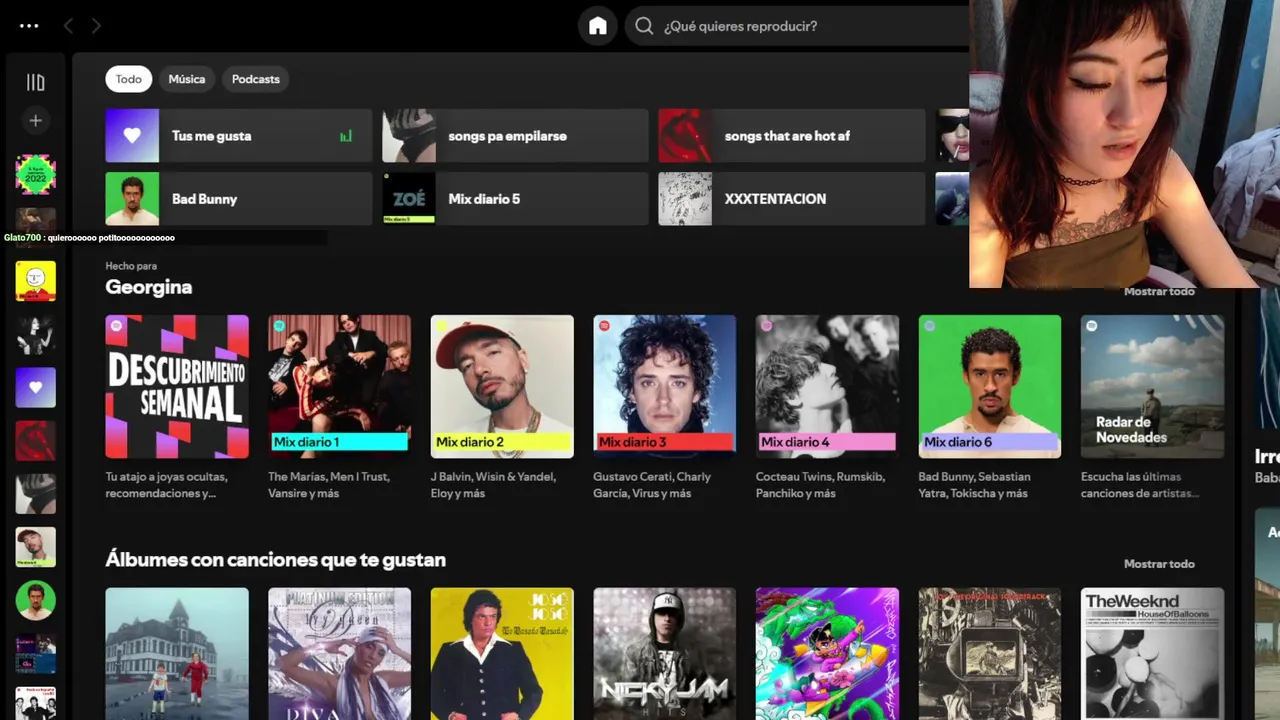This screenshot has width=1280, height=720.
Task: Click 'Hecho para' label text
Action: 131,266
